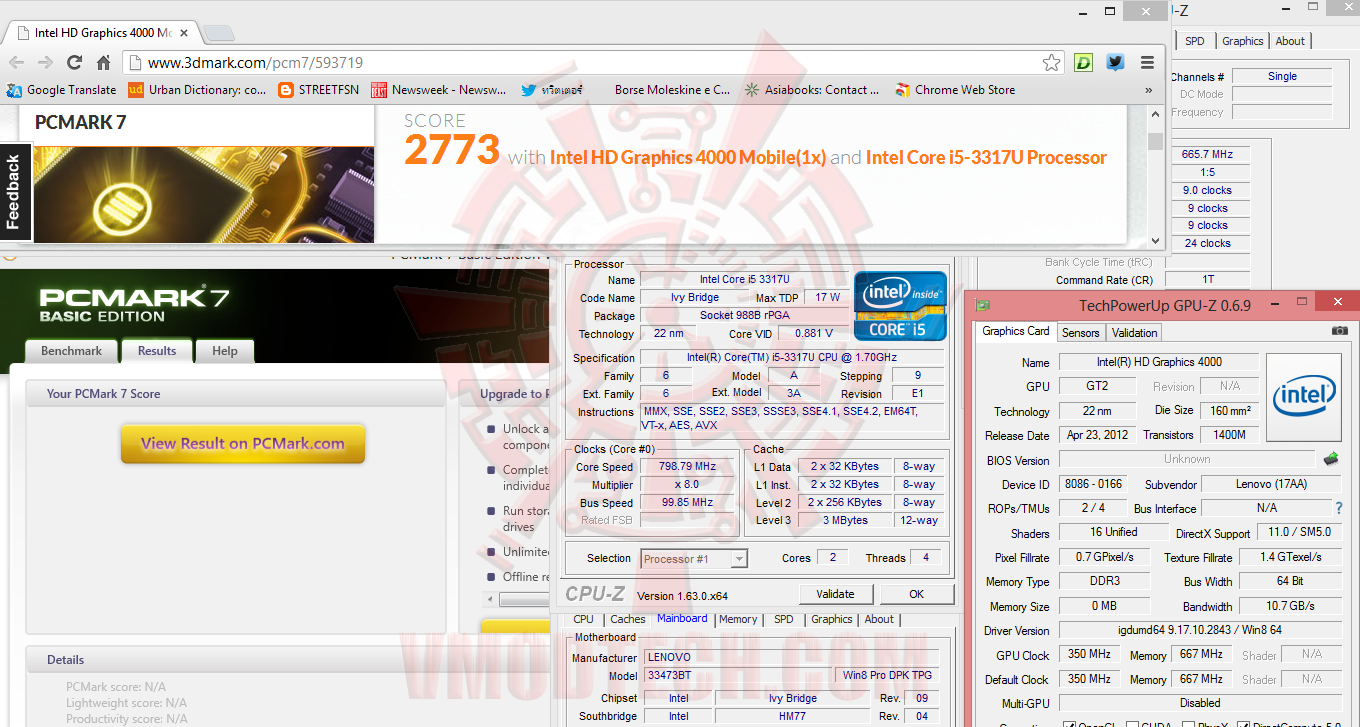This screenshot has width=1360, height=727.
Task: Open a new Chrome tab
Action: click(218, 32)
